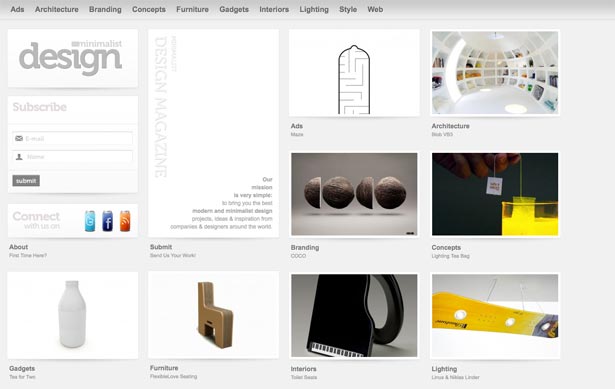Click the Submit link under magazine panel

(161, 247)
